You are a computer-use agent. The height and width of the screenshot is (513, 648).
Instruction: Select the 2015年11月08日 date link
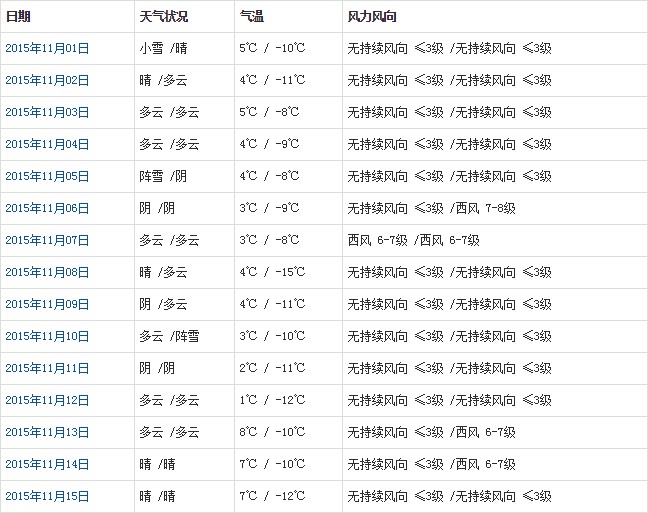click(47, 272)
